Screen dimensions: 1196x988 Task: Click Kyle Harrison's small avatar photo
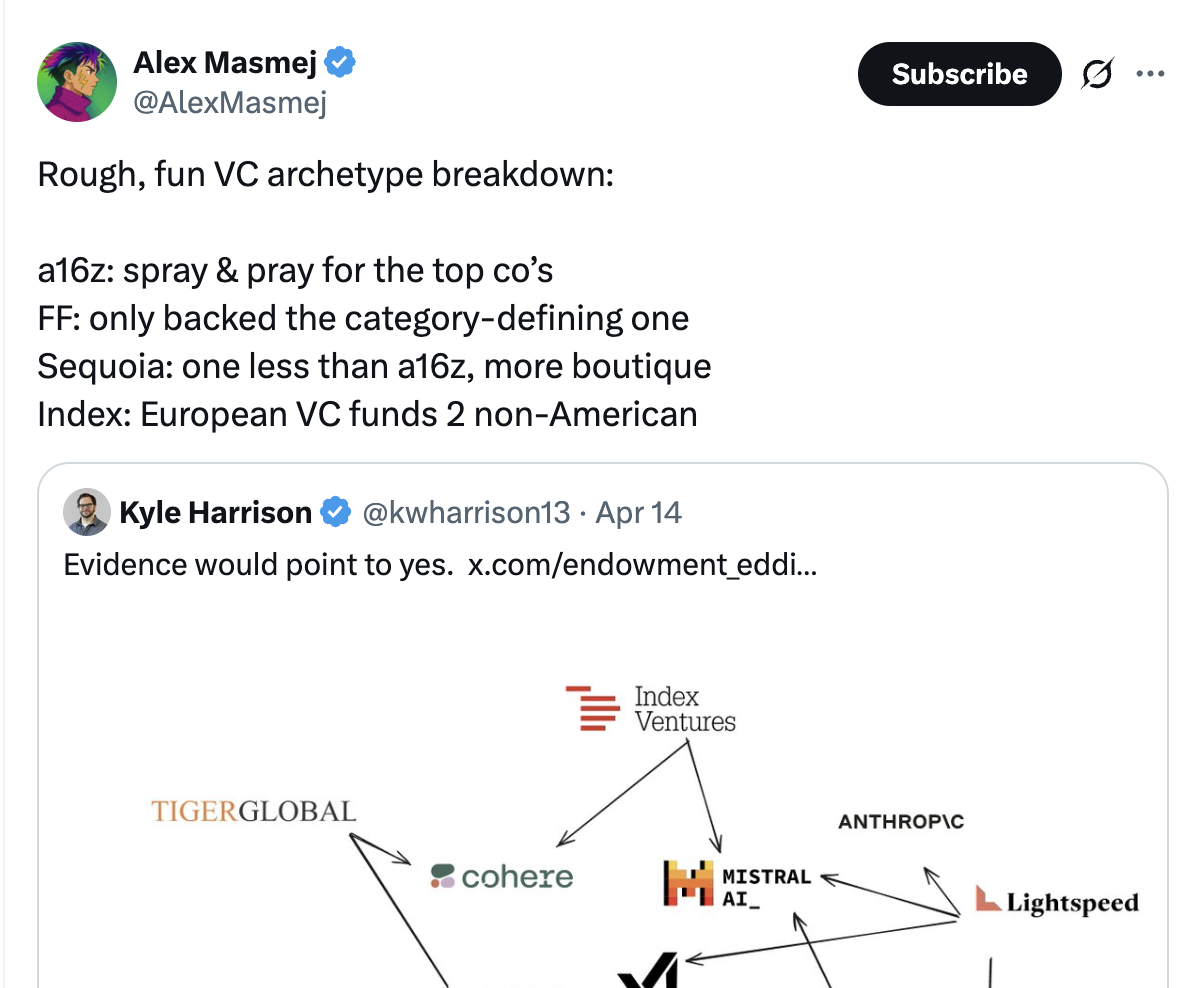pyautogui.click(x=87, y=513)
